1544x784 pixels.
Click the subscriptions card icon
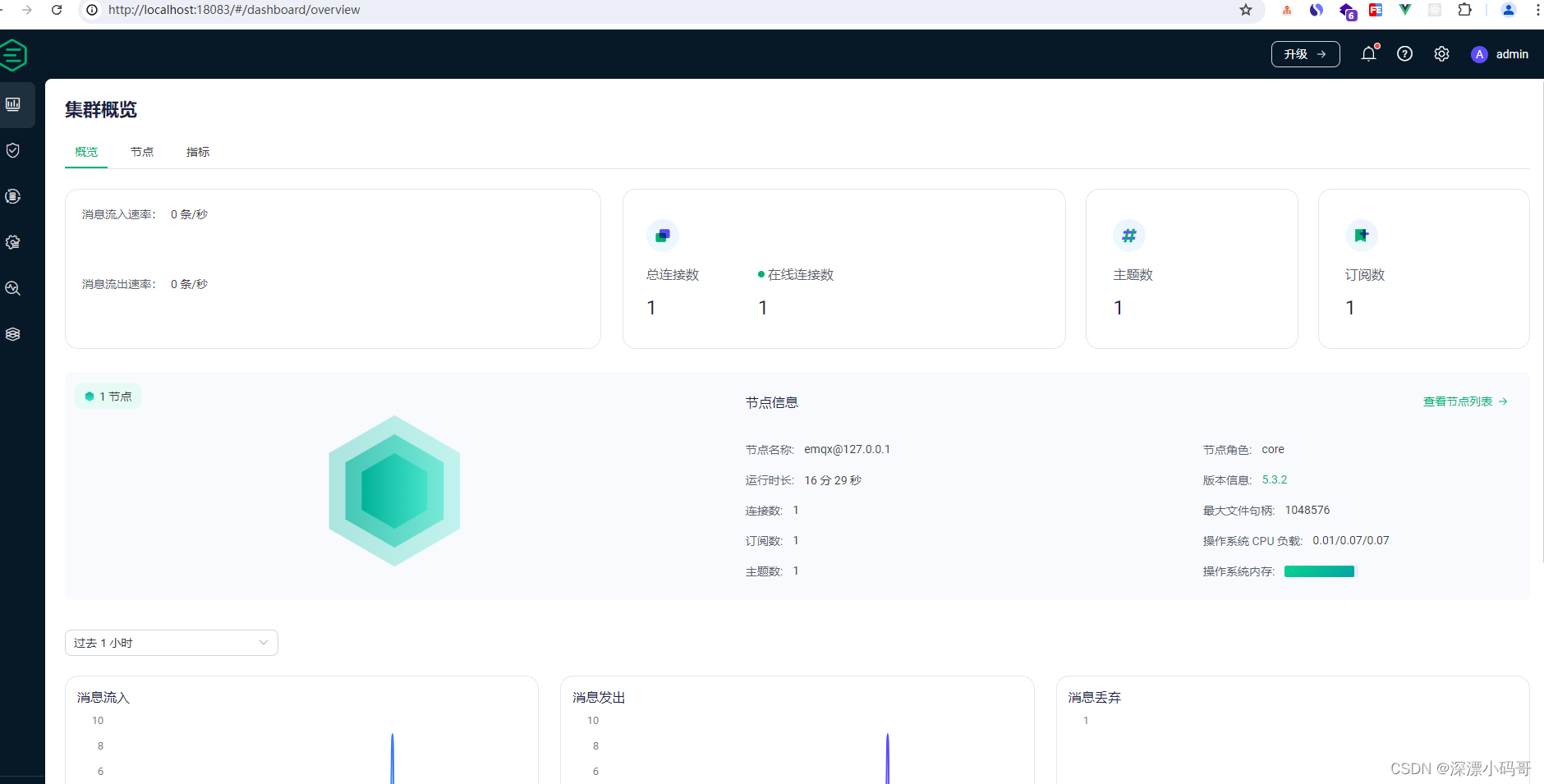point(1362,236)
